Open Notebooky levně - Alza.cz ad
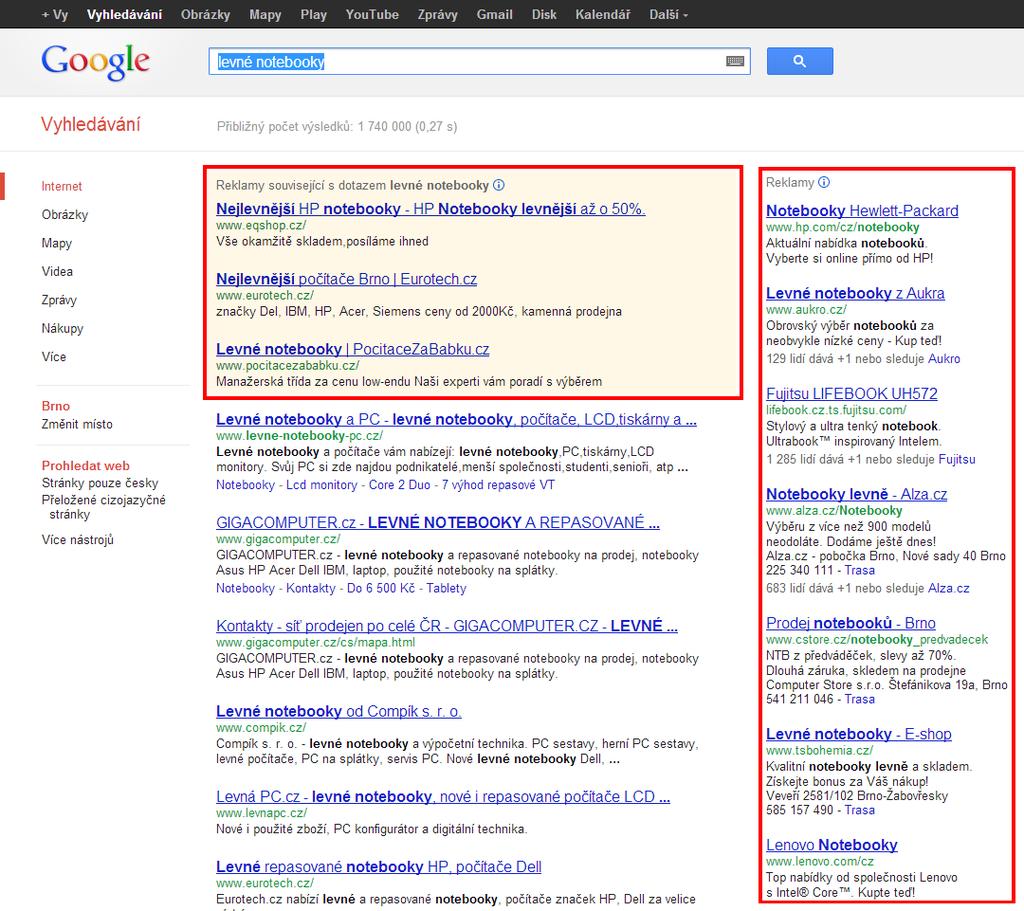 856,494
